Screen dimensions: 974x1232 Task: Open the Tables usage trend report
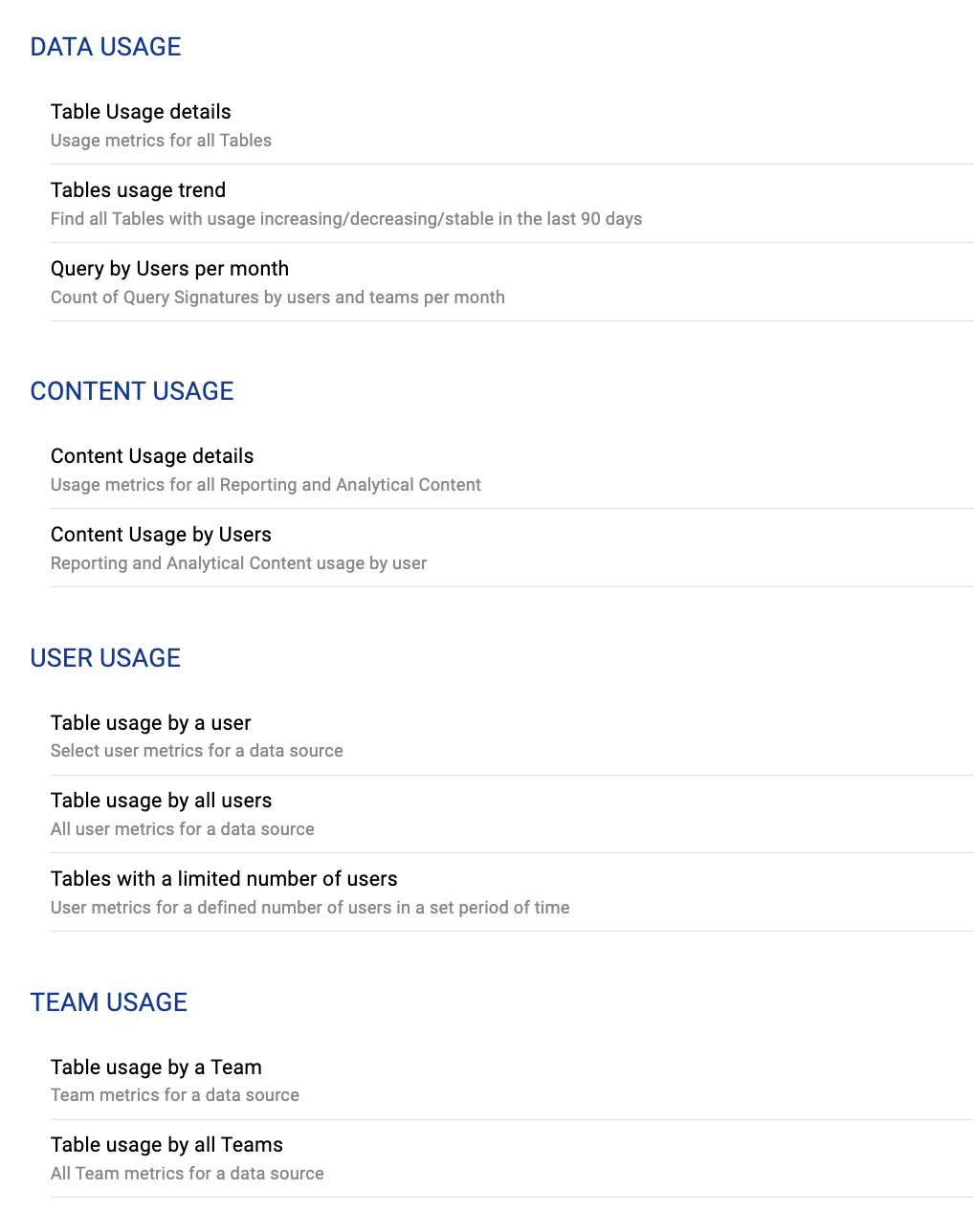coord(138,190)
